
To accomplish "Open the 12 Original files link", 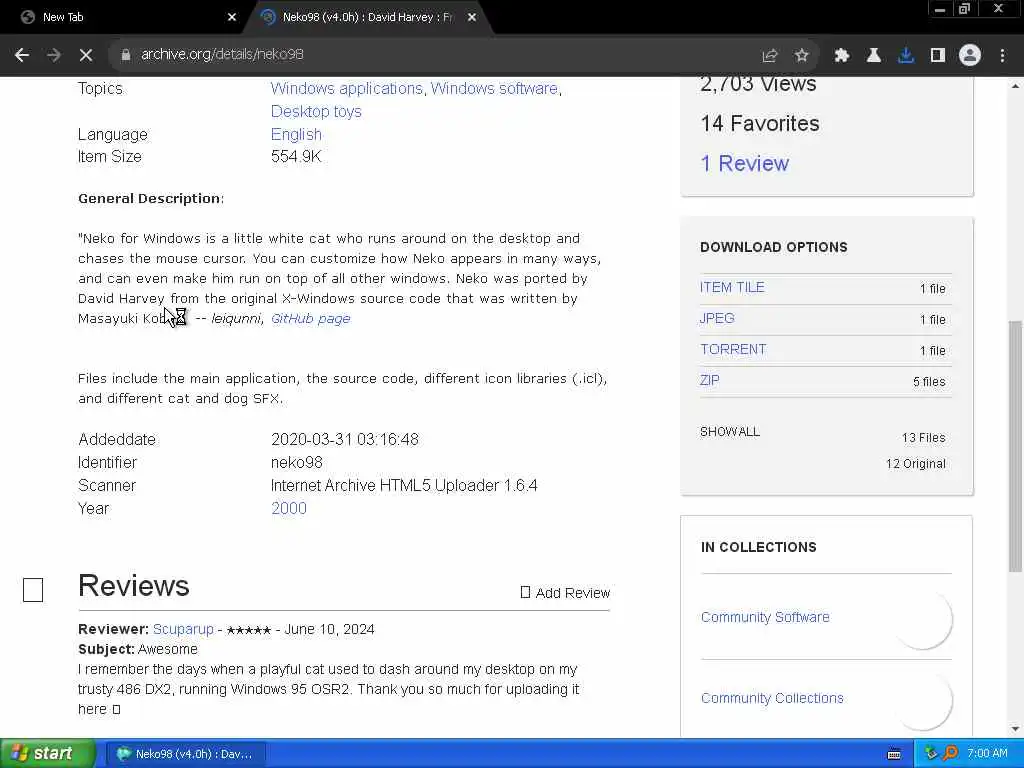I will [x=916, y=464].
